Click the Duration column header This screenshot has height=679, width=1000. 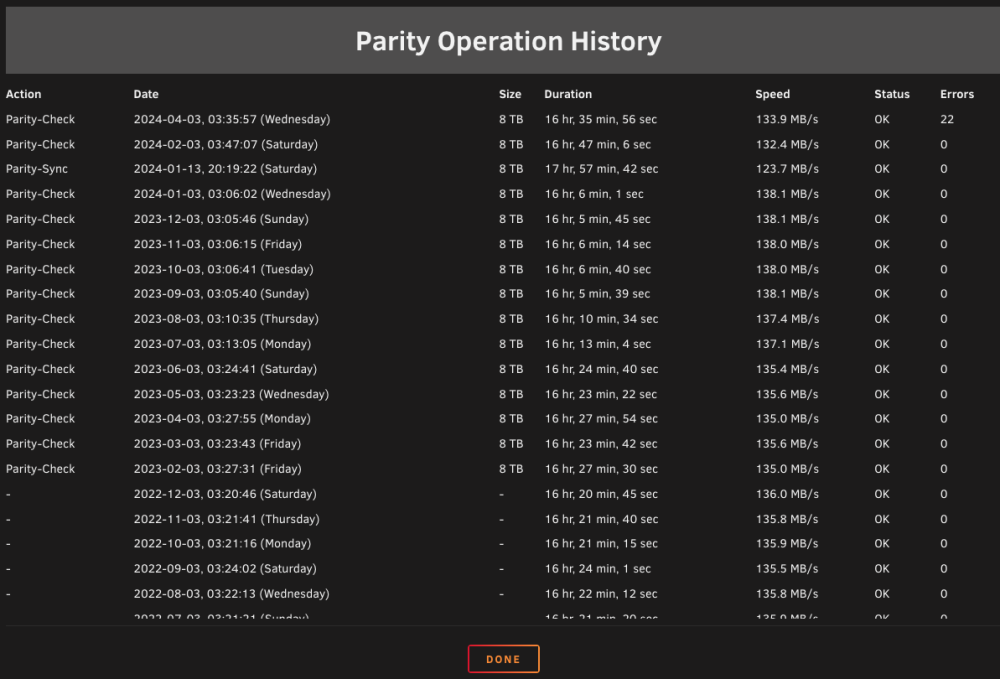click(x=568, y=94)
